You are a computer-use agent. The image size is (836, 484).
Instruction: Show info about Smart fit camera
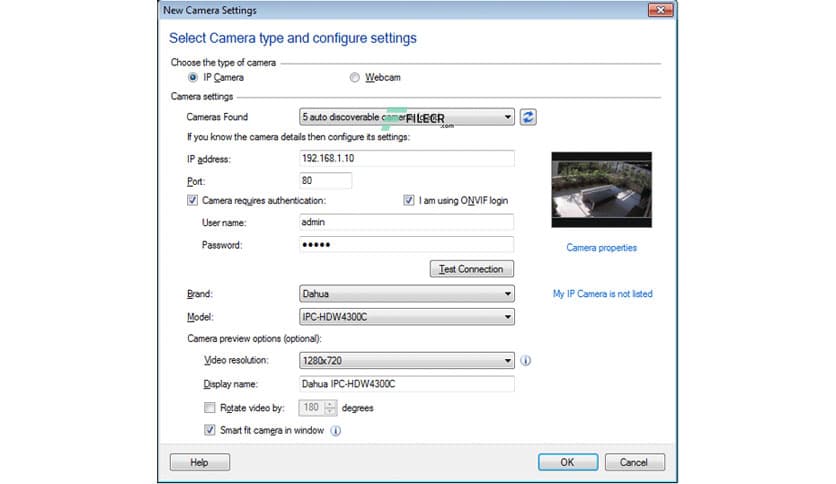click(x=335, y=431)
